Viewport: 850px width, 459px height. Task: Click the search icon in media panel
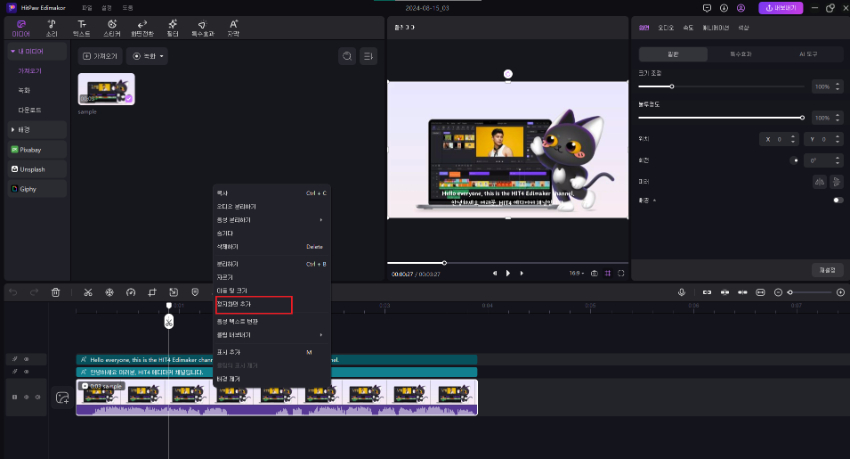click(x=347, y=56)
